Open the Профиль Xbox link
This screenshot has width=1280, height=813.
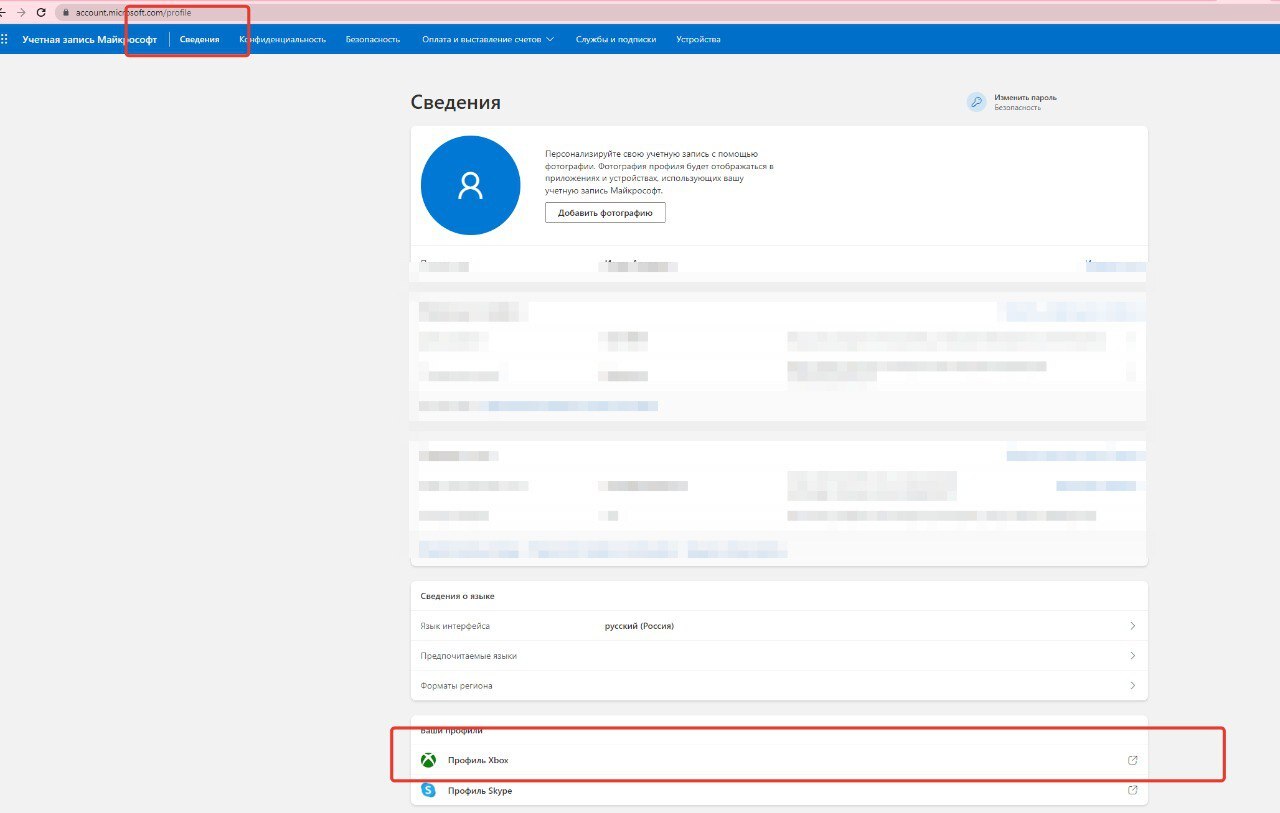[x=478, y=761]
